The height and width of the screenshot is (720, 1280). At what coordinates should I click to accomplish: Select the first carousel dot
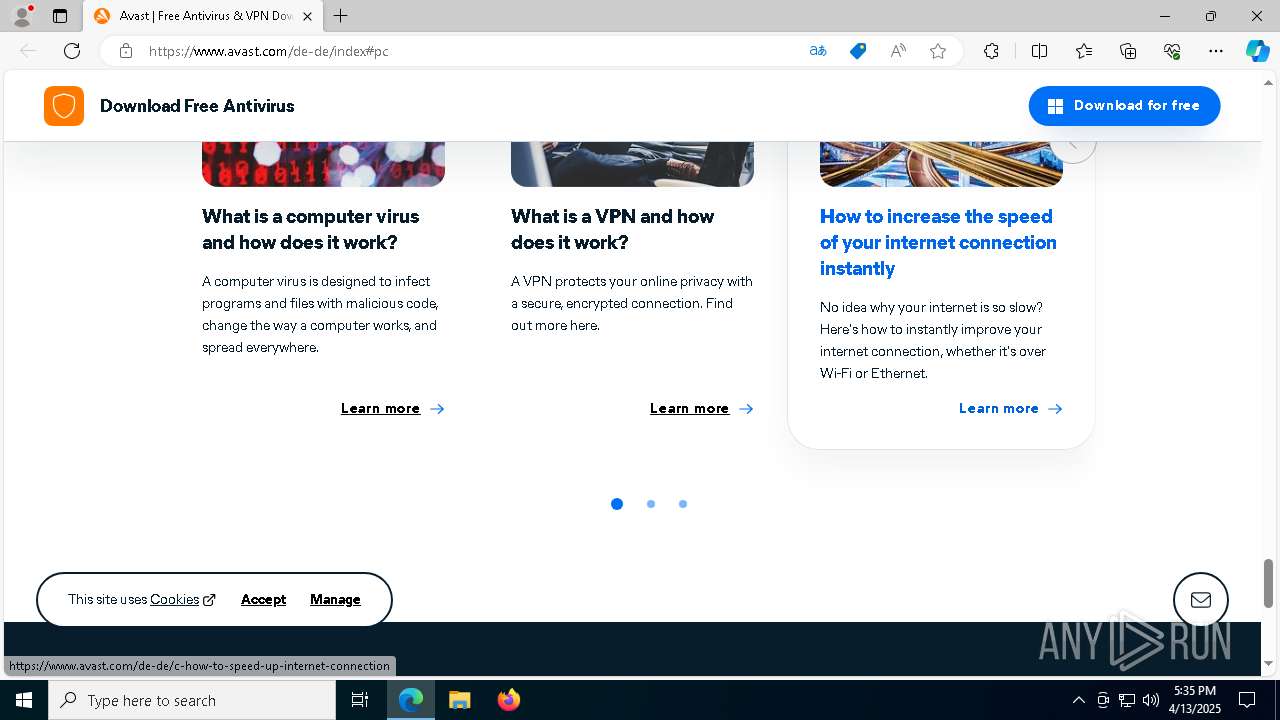pyautogui.click(x=617, y=504)
